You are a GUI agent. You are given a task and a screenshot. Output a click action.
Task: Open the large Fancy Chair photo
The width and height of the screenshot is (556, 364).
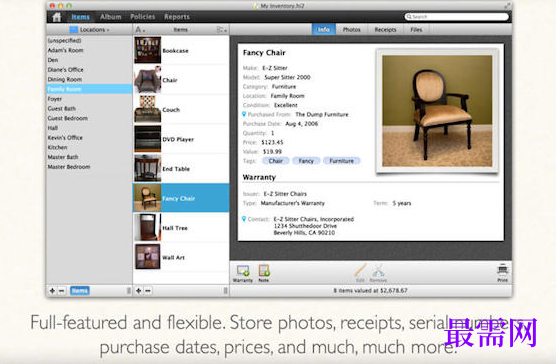[437, 111]
